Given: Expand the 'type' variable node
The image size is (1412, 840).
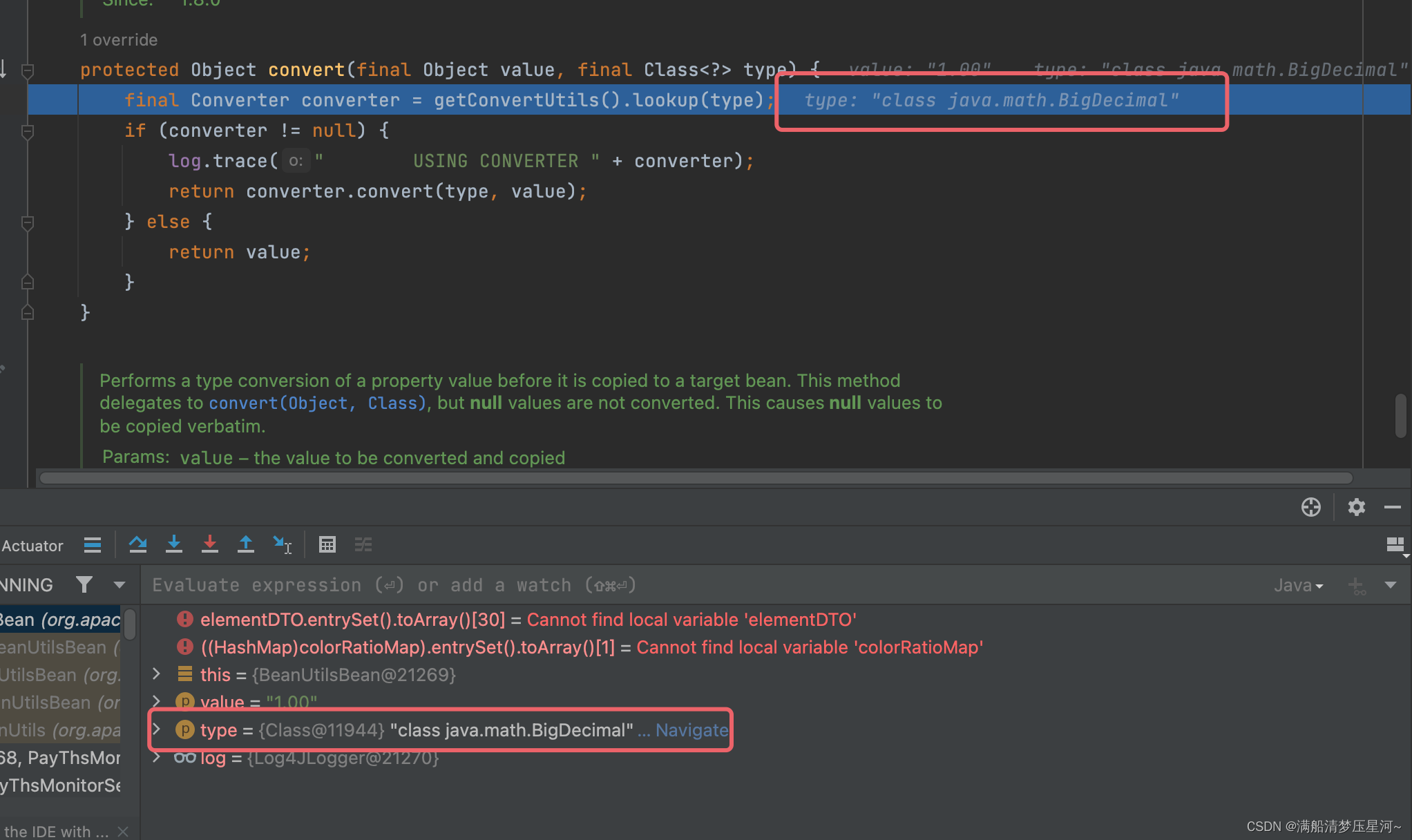Looking at the screenshot, I should [x=157, y=729].
